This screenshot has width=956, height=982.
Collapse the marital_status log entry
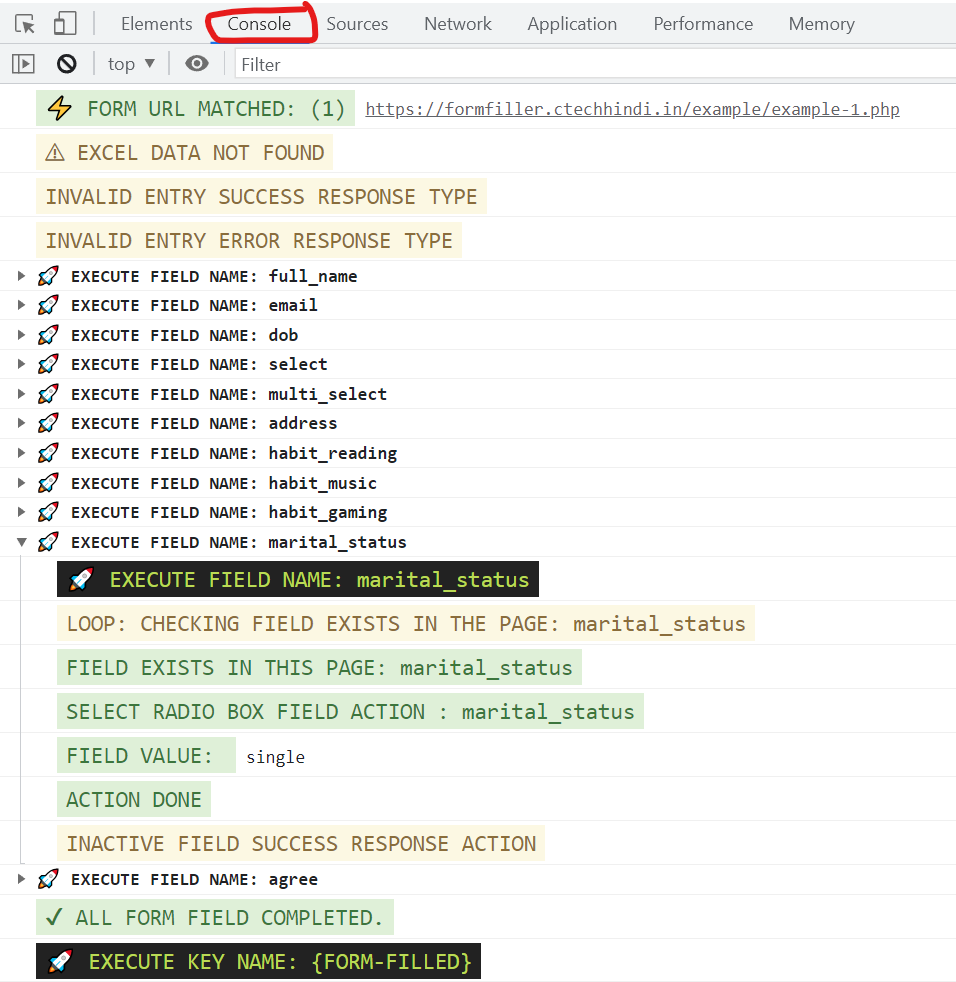(x=20, y=541)
